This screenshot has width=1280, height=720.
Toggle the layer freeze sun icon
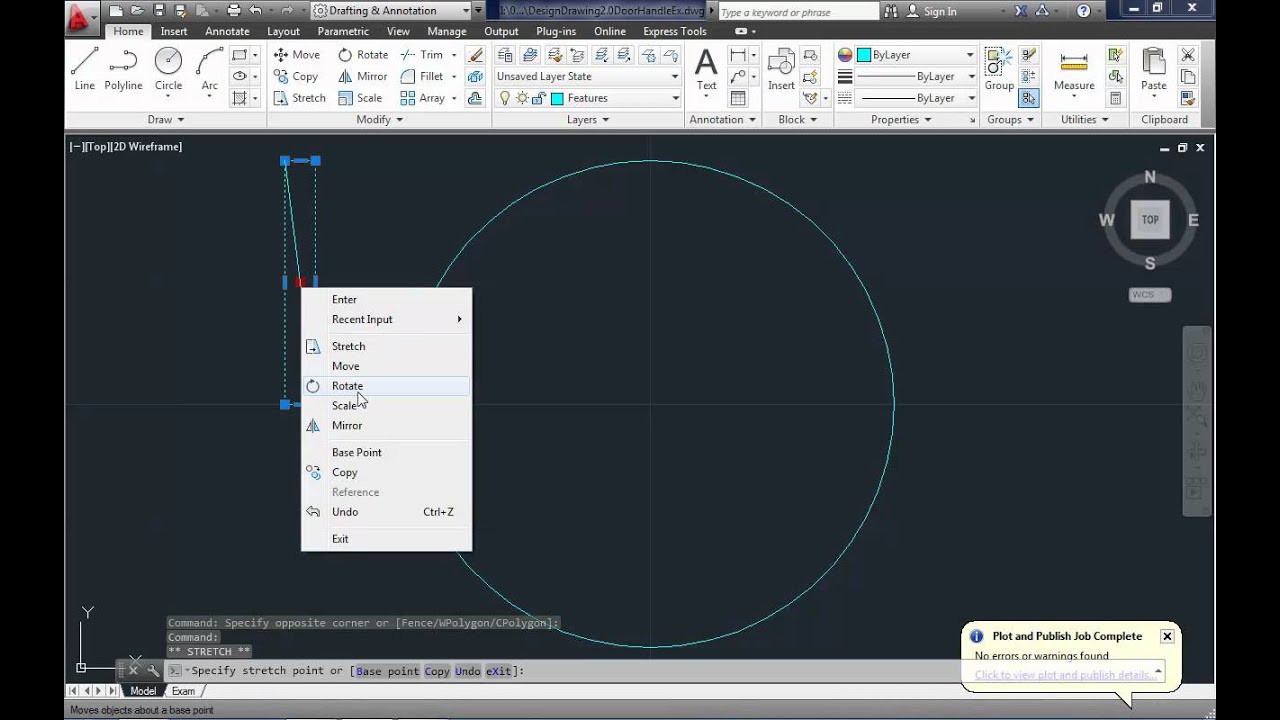(521, 98)
